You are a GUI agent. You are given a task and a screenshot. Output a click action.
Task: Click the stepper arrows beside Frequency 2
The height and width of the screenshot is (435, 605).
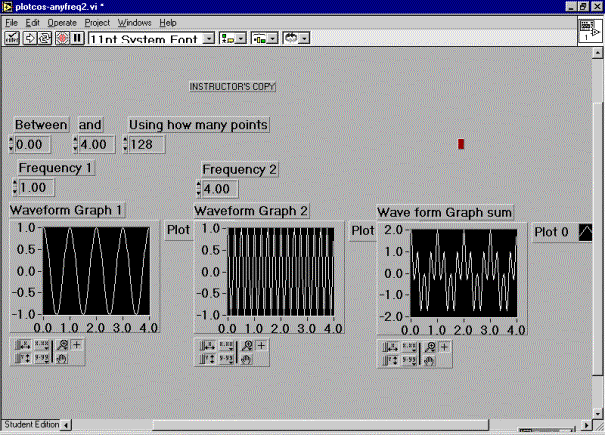198,189
